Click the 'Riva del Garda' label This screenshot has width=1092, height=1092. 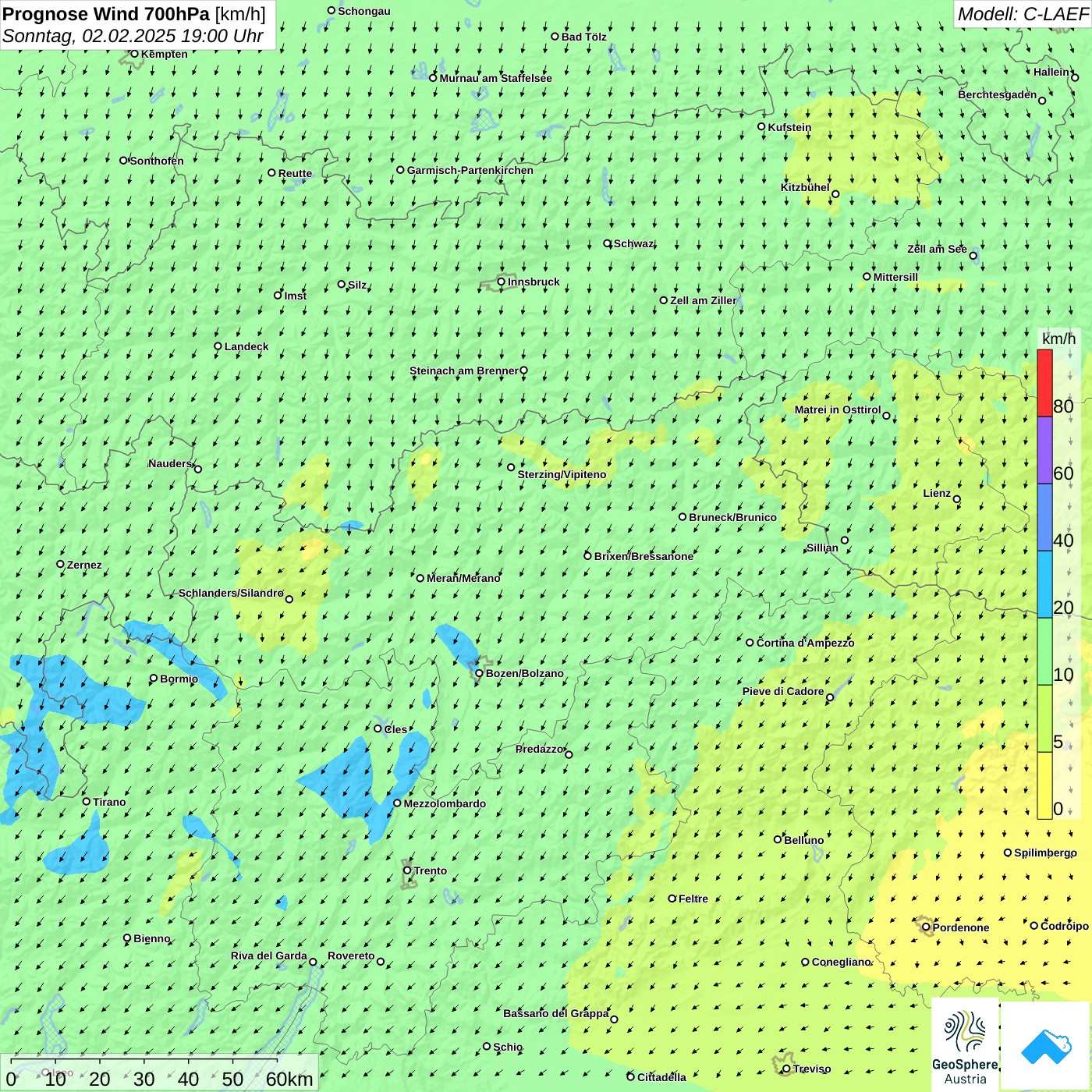[x=268, y=955]
